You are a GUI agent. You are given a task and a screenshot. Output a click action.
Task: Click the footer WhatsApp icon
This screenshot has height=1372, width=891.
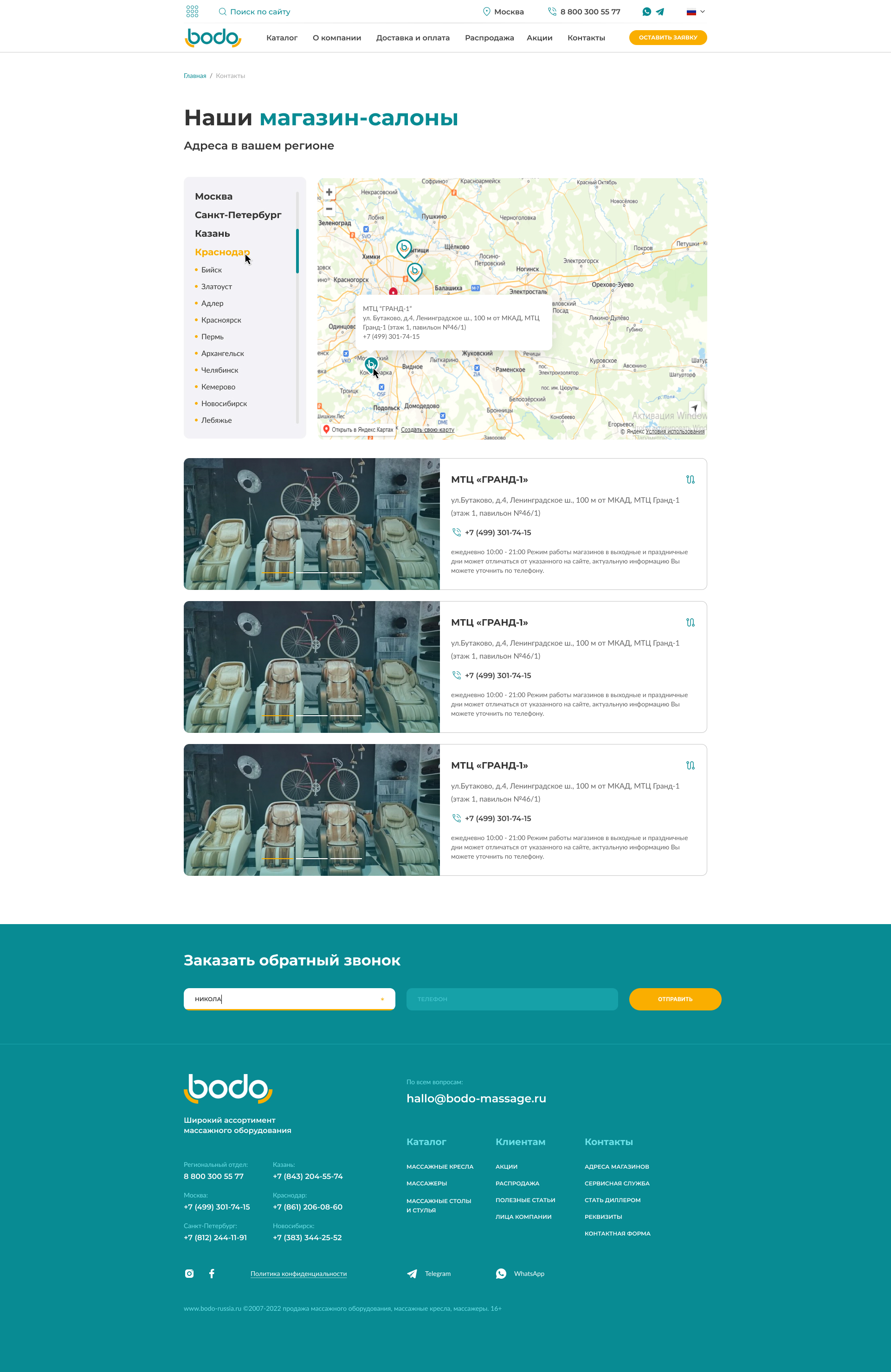click(x=501, y=1274)
